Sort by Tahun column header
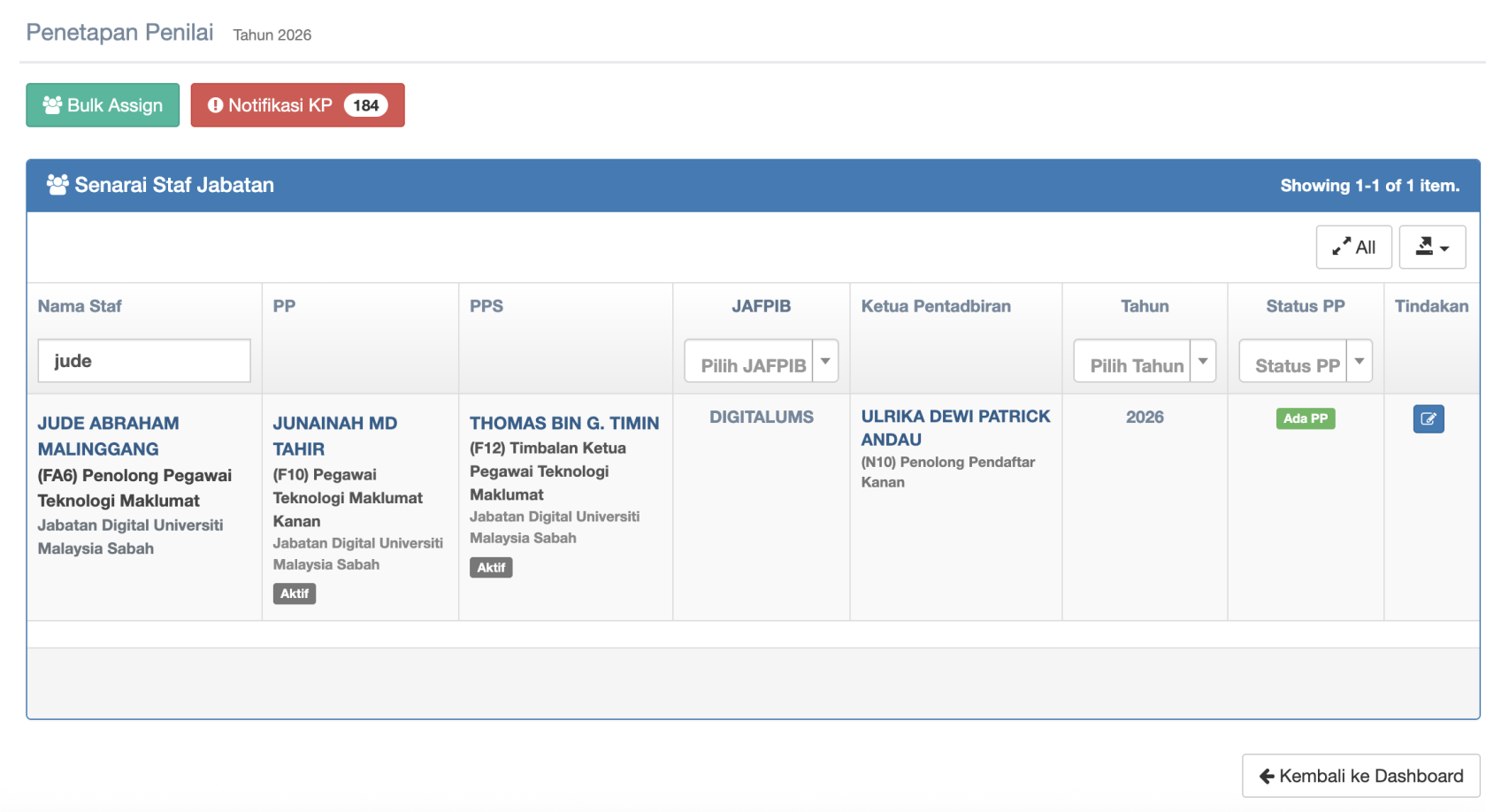 pos(1145,306)
